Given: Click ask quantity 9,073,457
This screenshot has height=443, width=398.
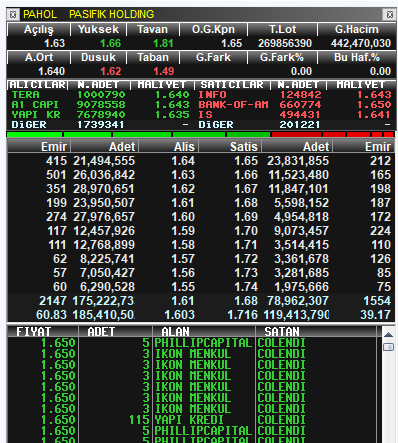Looking at the screenshot, I should [x=301, y=231].
